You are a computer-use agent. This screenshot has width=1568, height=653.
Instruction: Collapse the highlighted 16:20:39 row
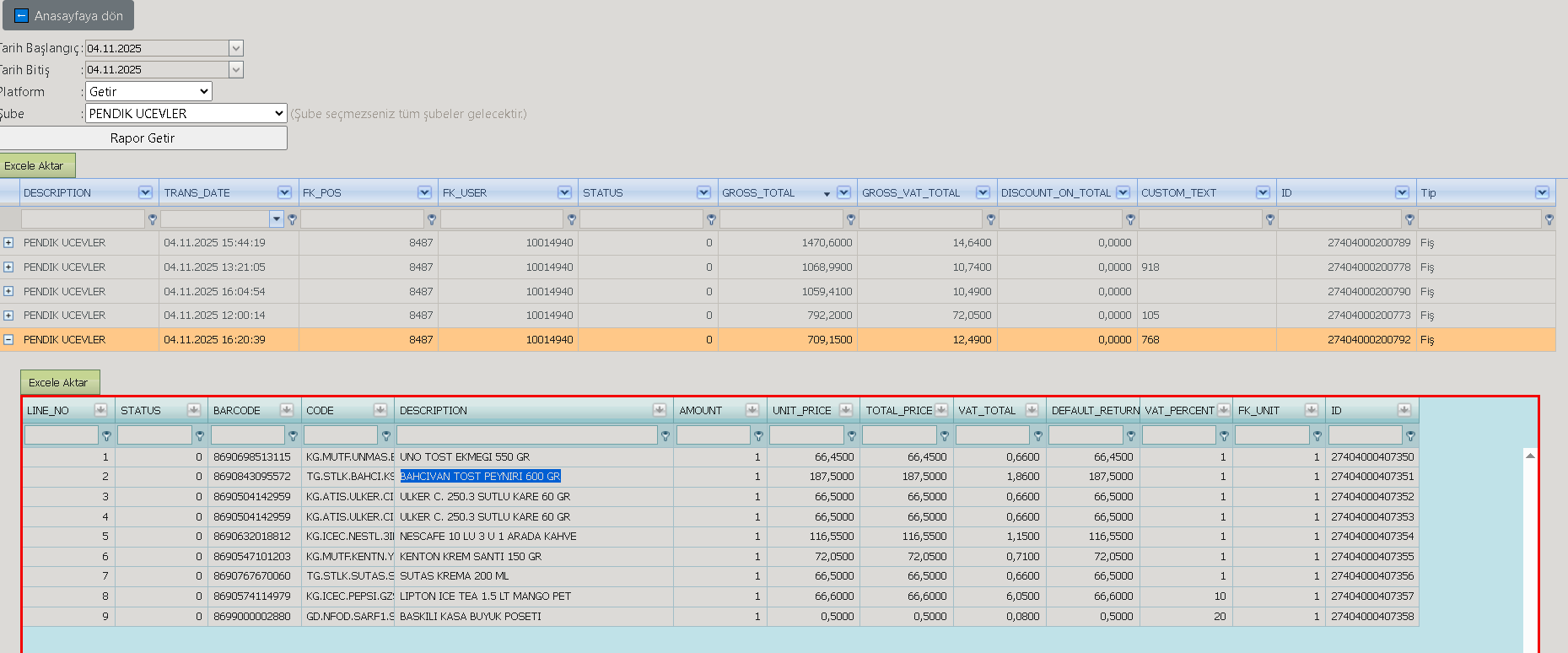pyautogui.click(x=8, y=340)
